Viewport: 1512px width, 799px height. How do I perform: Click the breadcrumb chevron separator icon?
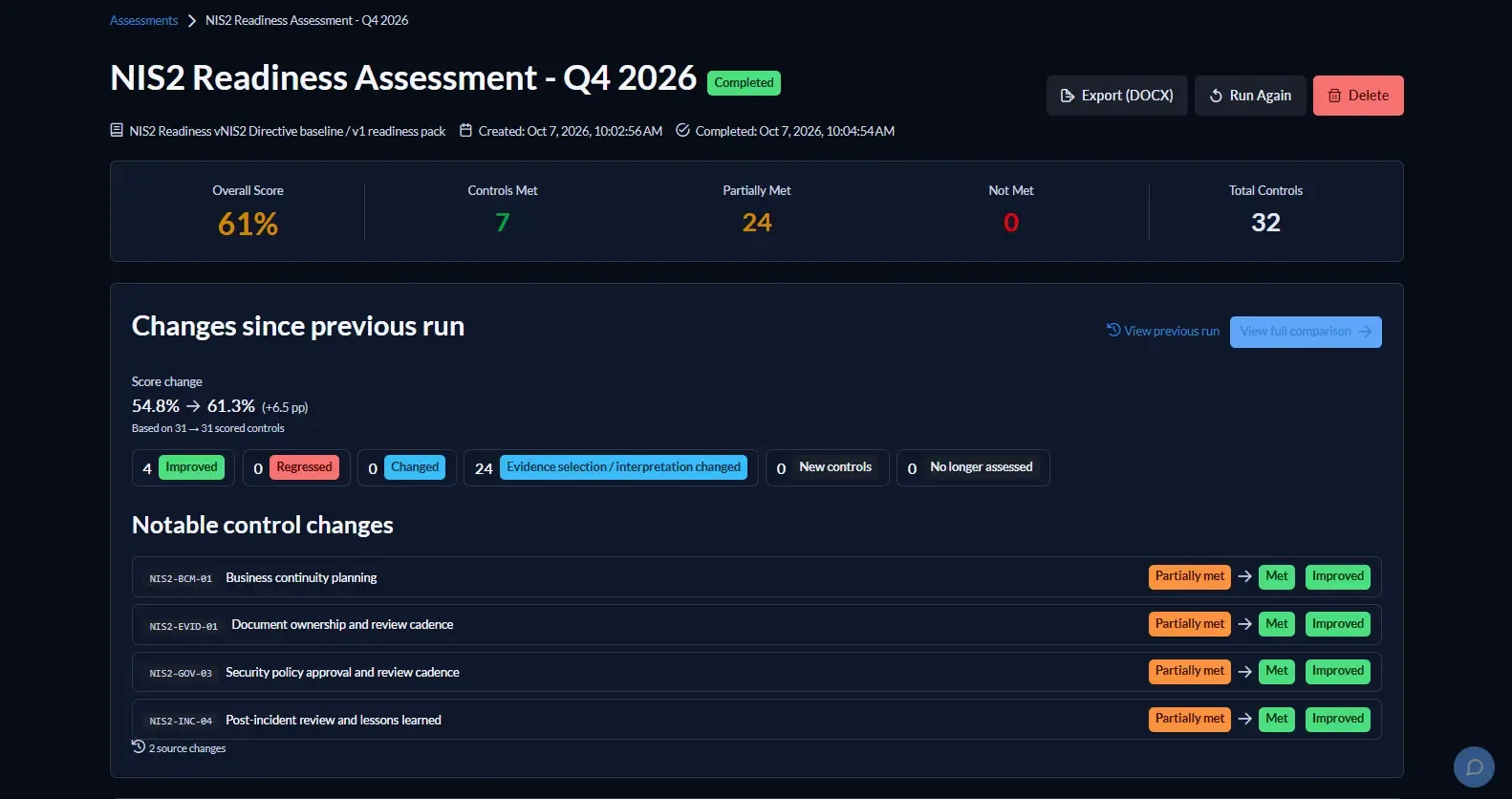pyautogui.click(x=191, y=20)
